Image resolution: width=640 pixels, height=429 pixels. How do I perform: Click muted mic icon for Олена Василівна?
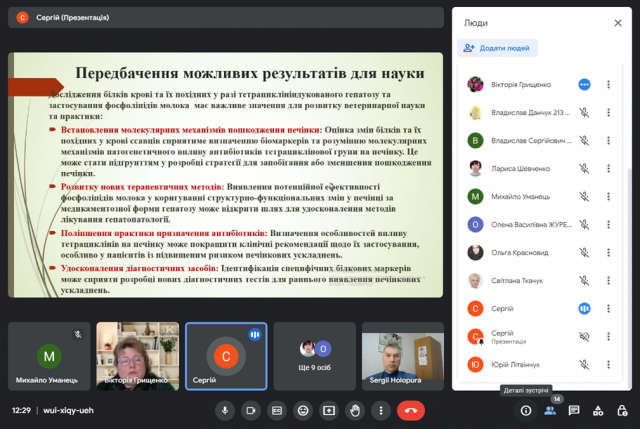pos(584,225)
